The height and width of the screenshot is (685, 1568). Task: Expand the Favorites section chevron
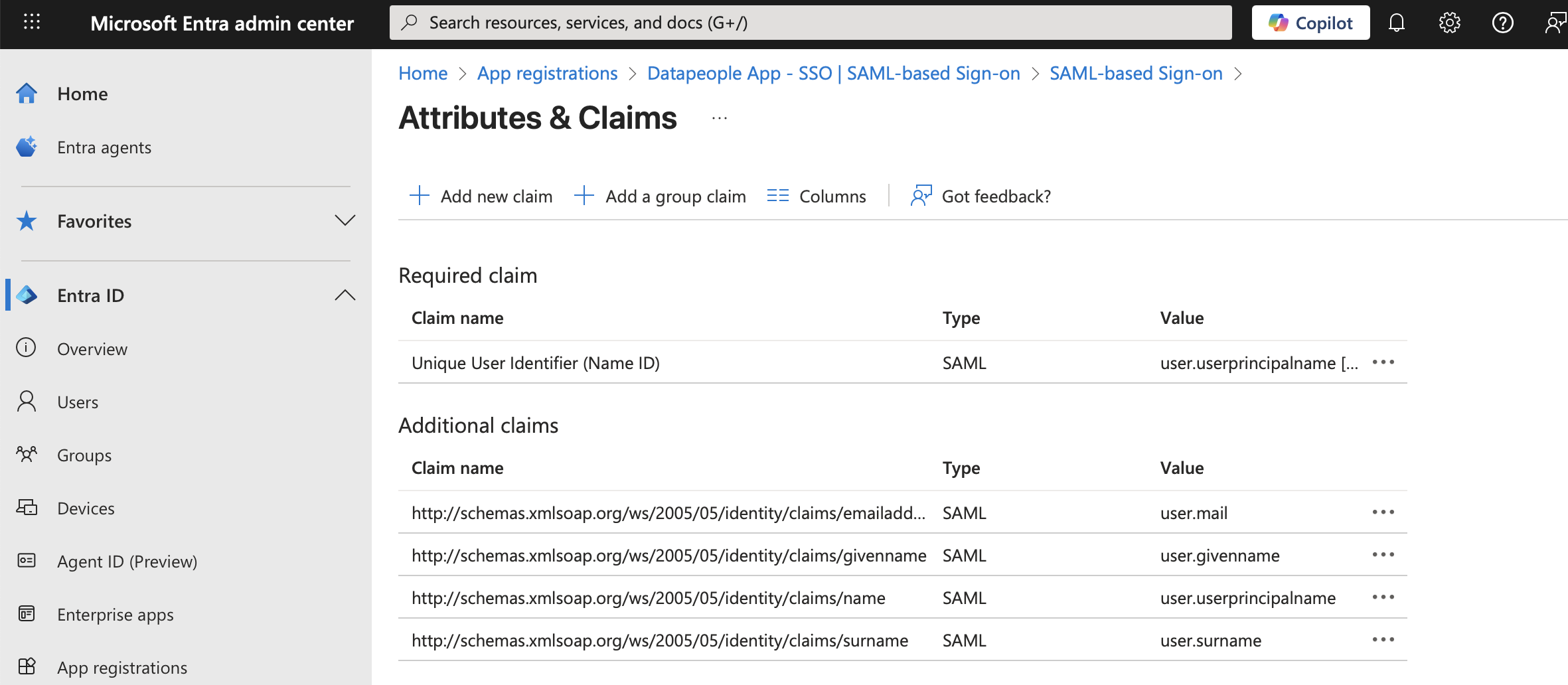345,220
